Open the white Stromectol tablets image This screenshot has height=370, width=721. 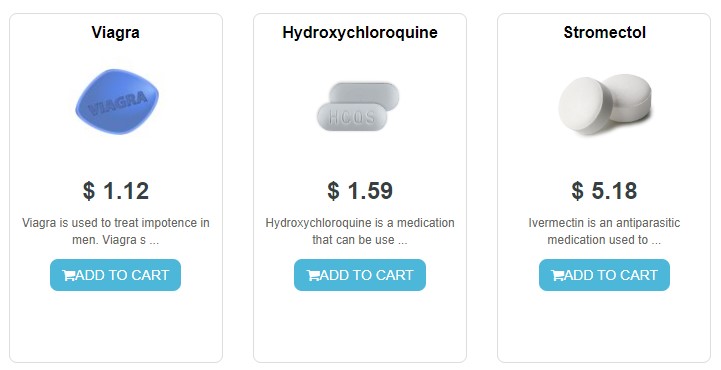pos(605,104)
